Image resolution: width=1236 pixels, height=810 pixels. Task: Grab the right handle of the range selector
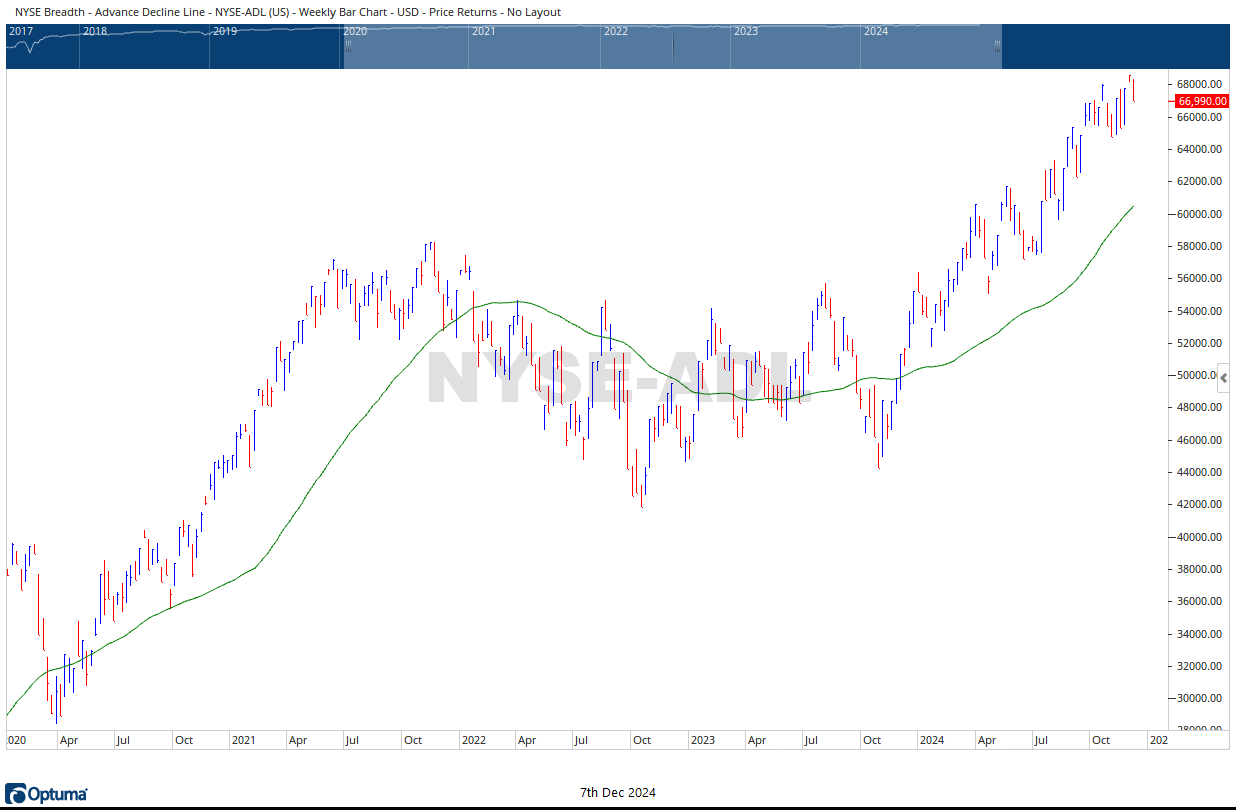click(x=996, y=45)
